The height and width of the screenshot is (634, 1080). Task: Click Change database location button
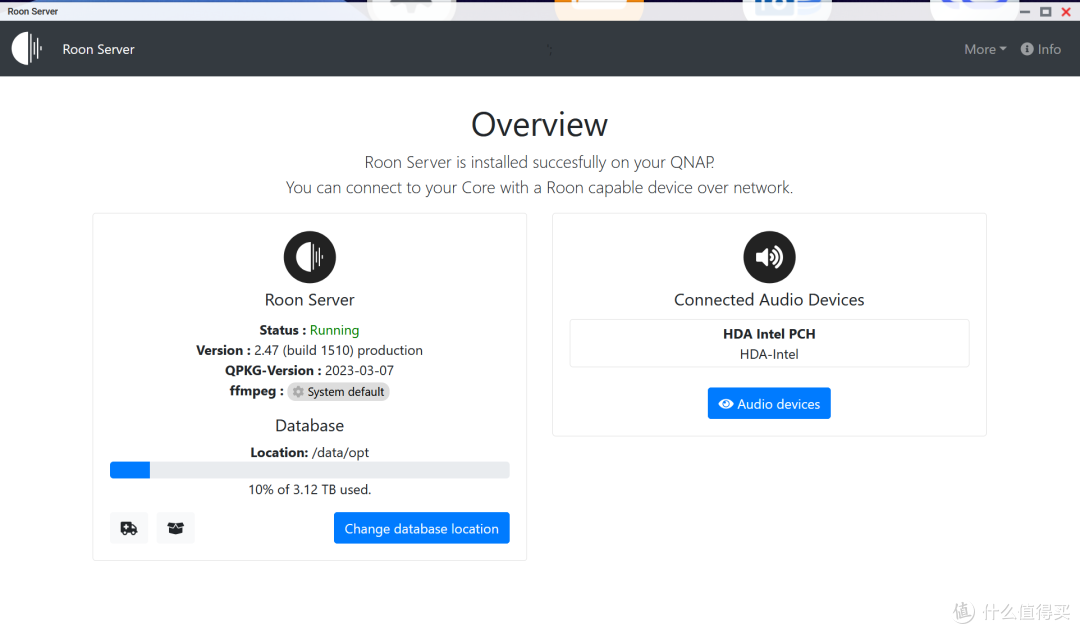pyautogui.click(x=422, y=529)
